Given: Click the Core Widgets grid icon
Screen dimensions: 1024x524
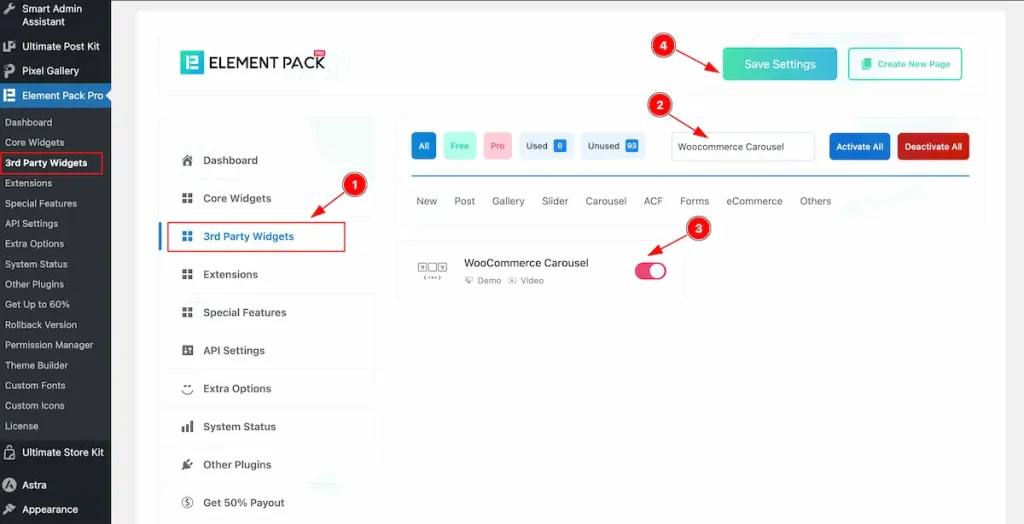Looking at the screenshot, I should point(187,198).
